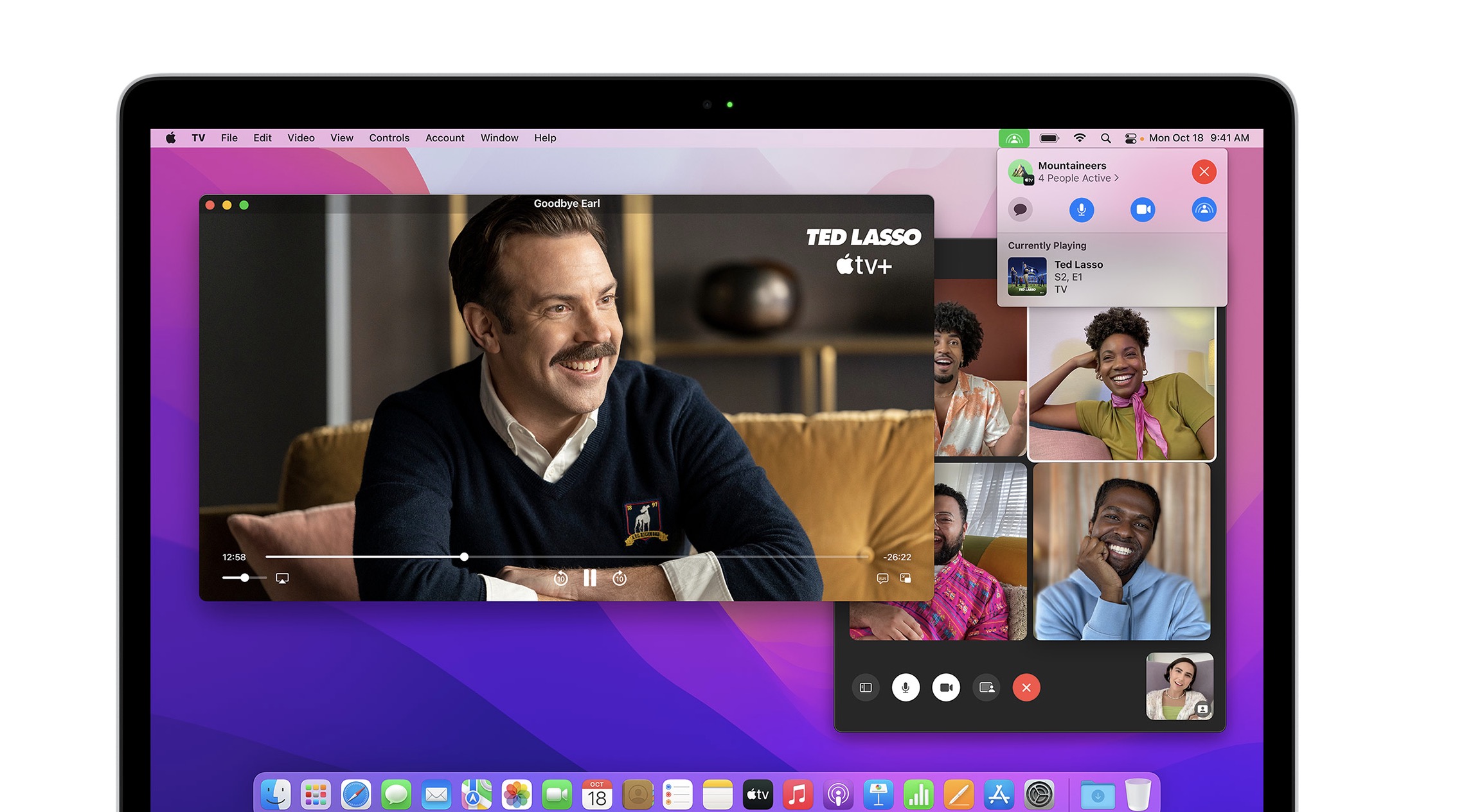Open the Video menu
This screenshot has width=1464, height=812.
(x=301, y=138)
